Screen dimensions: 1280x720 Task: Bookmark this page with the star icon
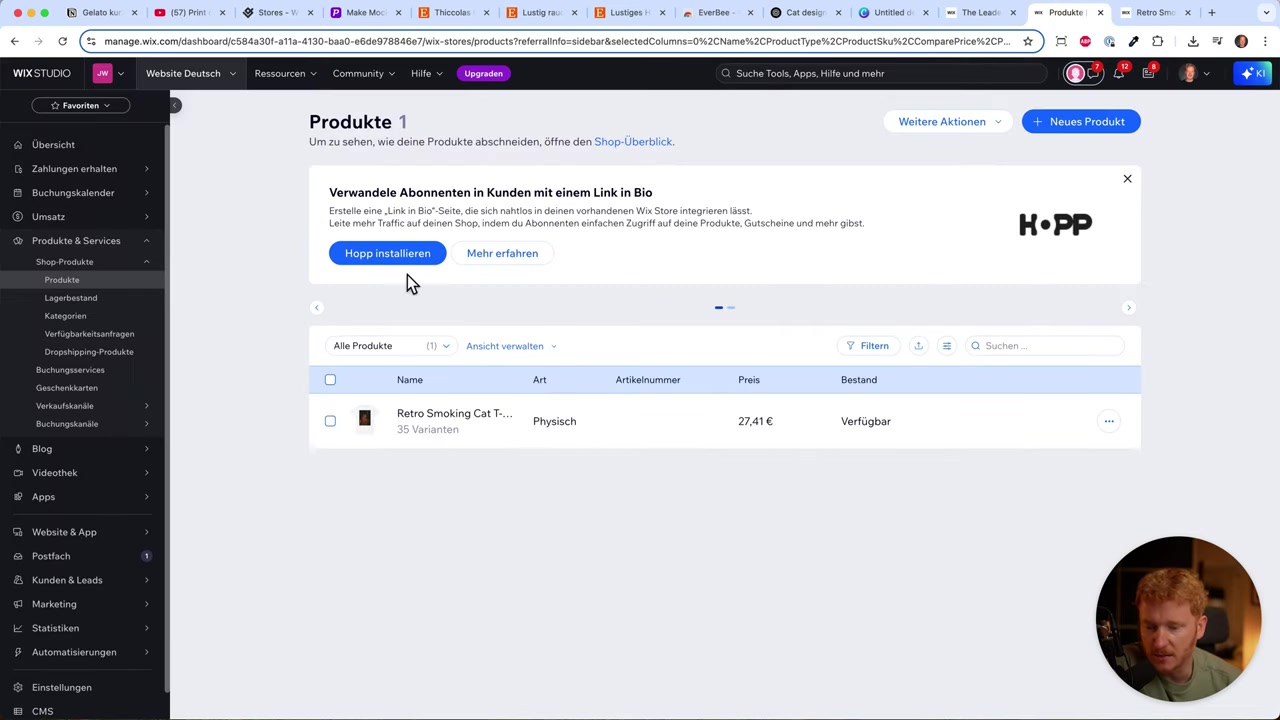(1027, 41)
